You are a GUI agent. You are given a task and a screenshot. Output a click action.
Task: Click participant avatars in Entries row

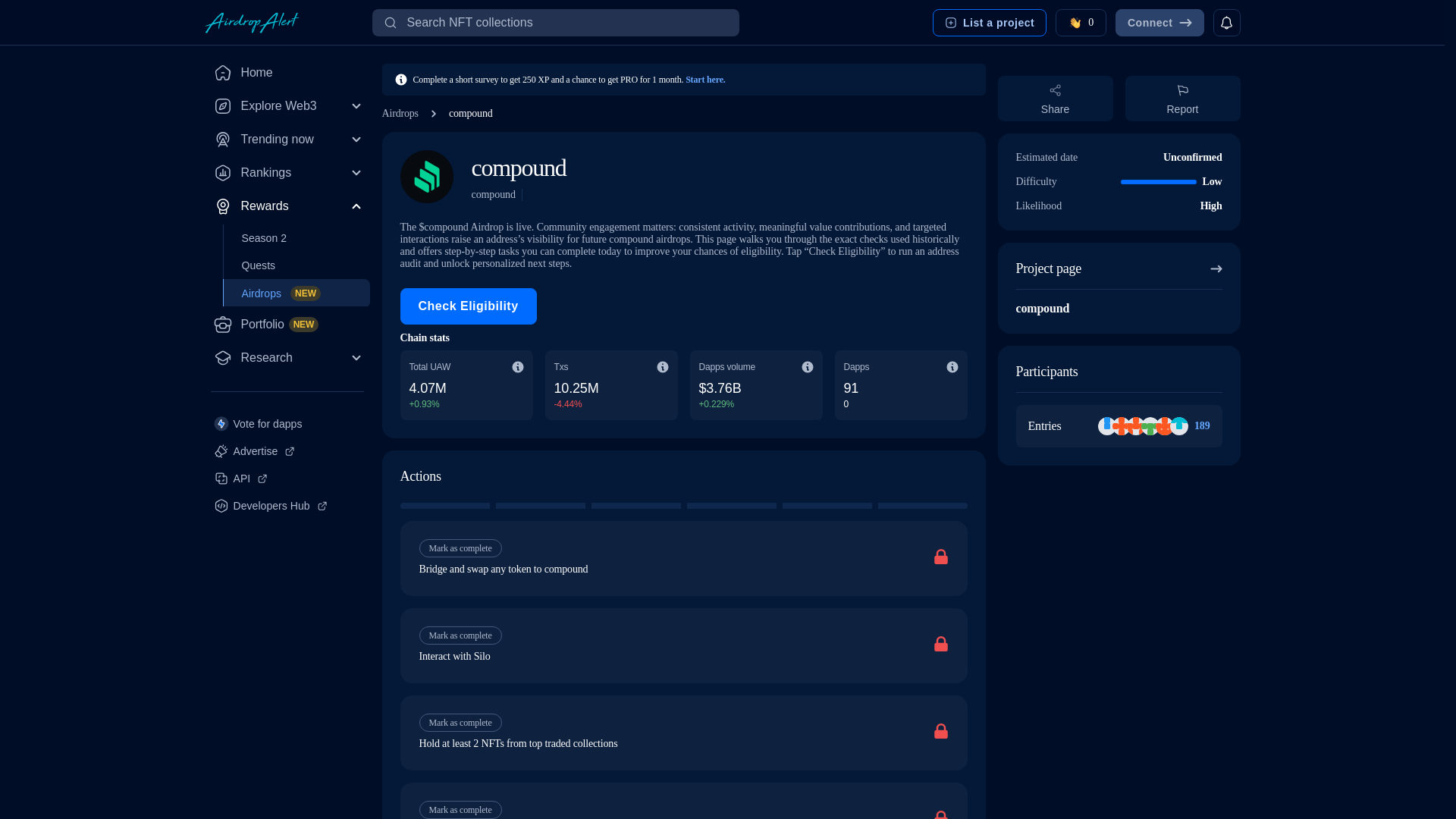(x=1143, y=426)
